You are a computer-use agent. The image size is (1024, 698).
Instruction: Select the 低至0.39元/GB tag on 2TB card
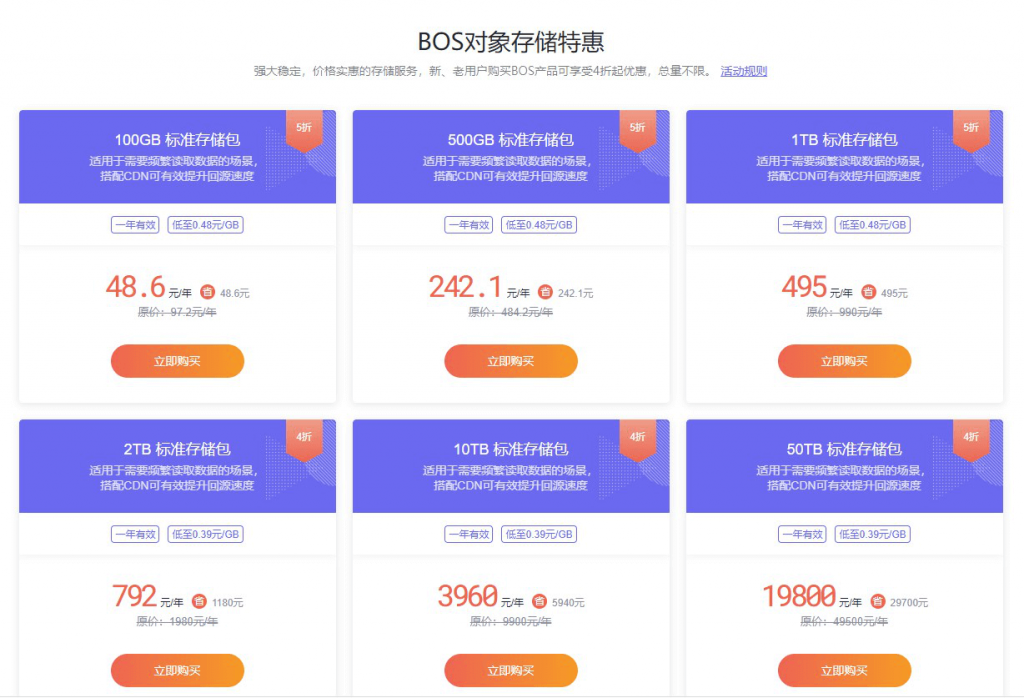(204, 534)
